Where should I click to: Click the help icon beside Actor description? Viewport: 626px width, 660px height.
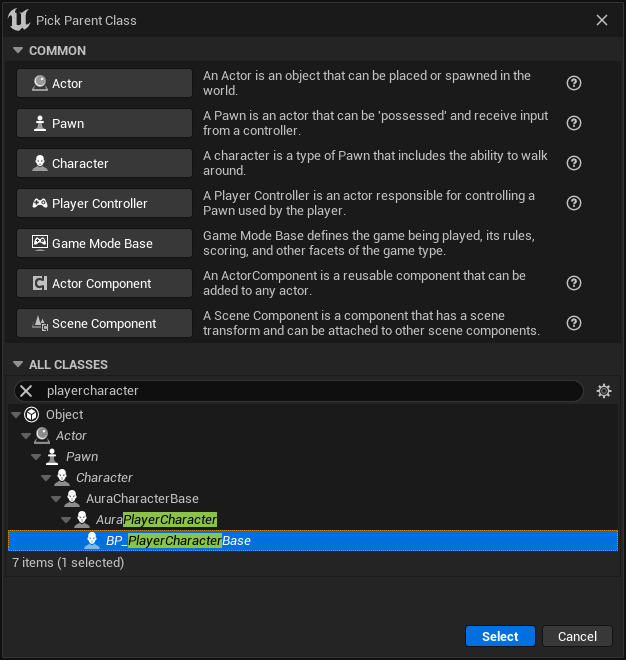tap(574, 83)
